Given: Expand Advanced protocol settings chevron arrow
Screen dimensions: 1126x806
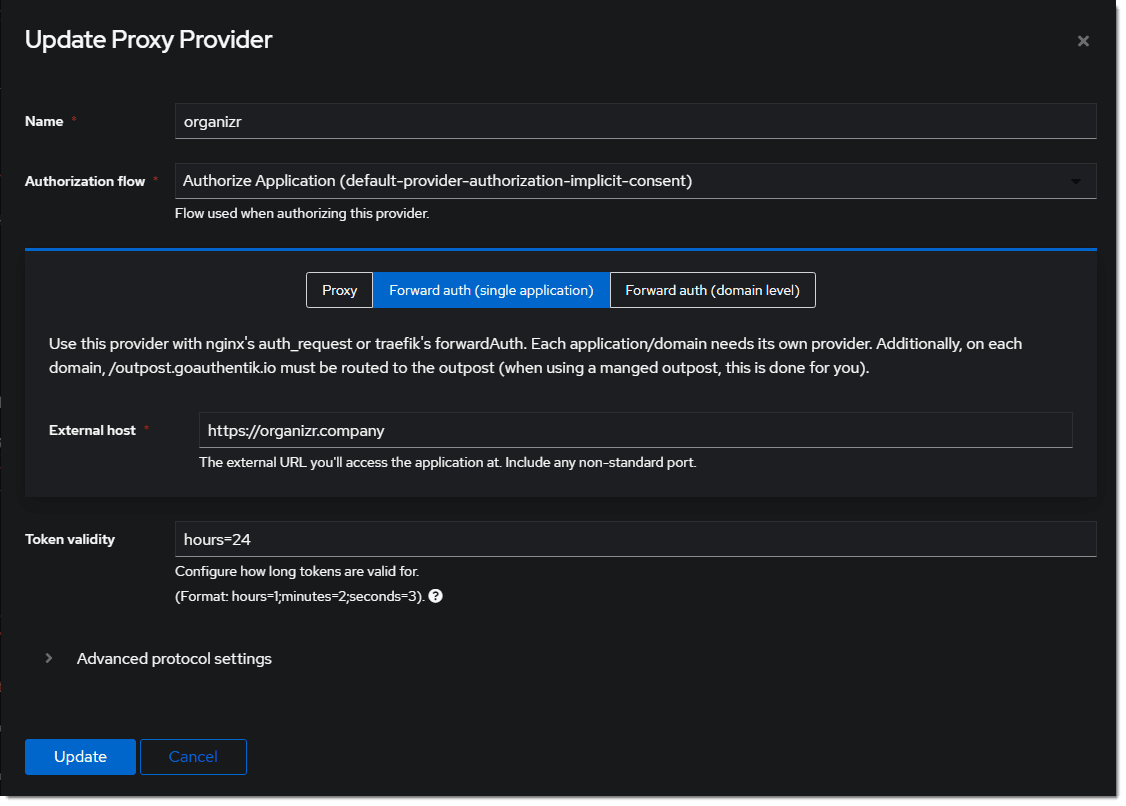Looking at the screenshot, I should click(x=48, y=658).
